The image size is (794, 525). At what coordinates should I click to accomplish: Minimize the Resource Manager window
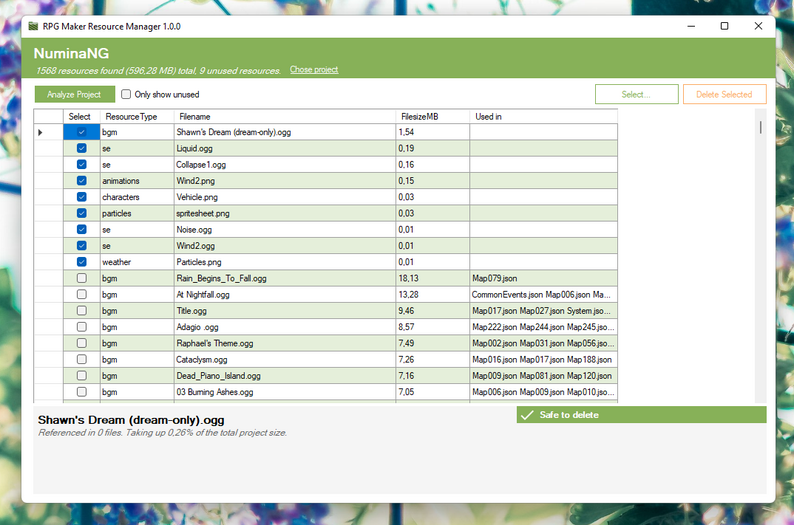(x=691, y=26)
